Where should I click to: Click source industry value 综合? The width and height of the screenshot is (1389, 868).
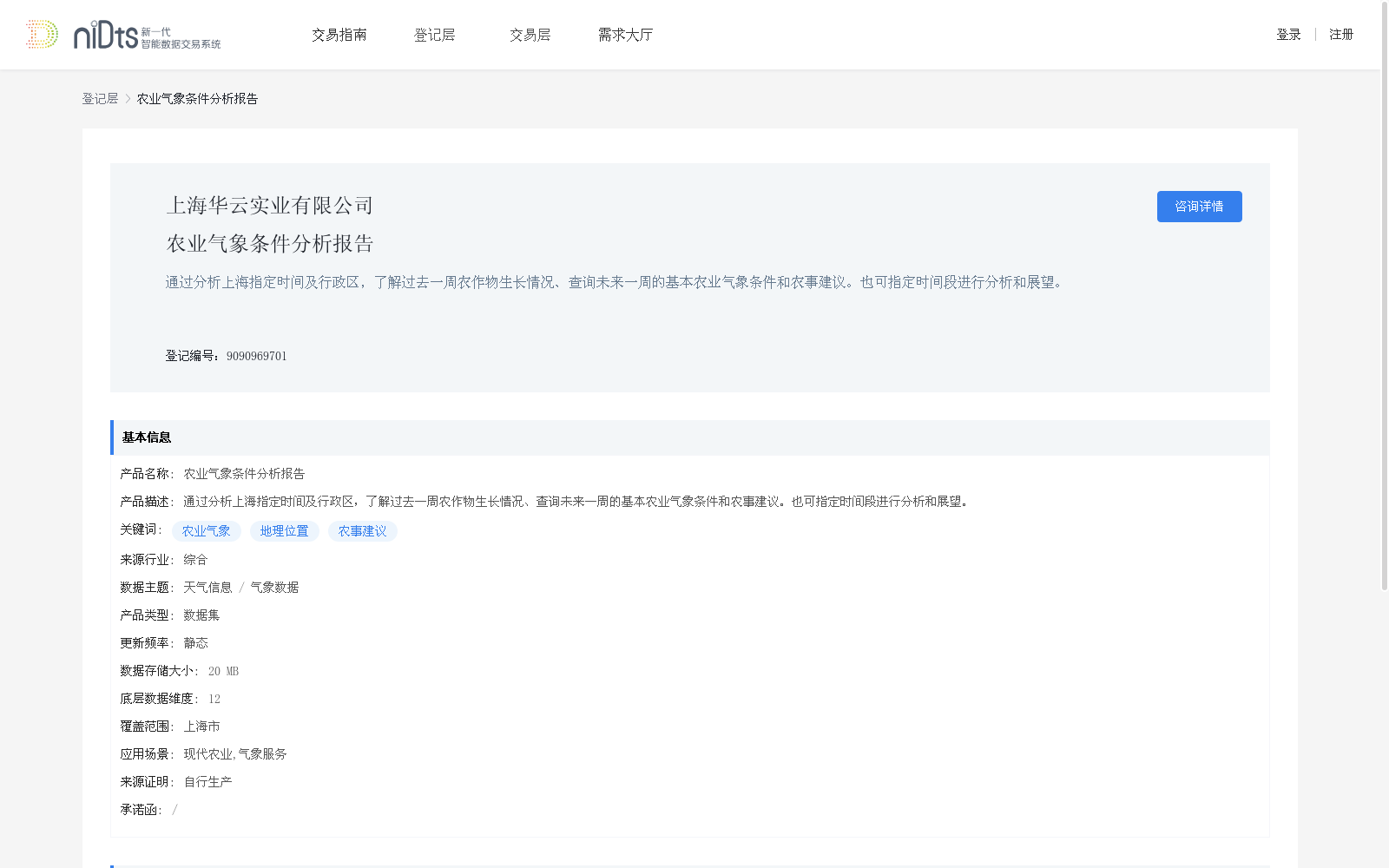tap(195, 560)
